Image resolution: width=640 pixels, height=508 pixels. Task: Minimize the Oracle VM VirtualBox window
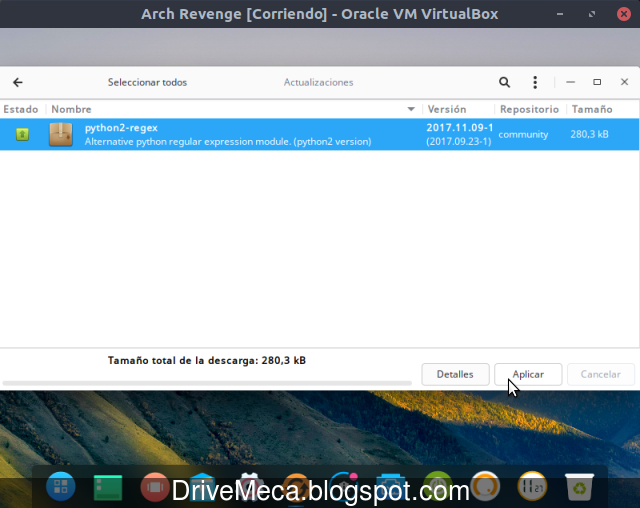click(x=560, y=14)
